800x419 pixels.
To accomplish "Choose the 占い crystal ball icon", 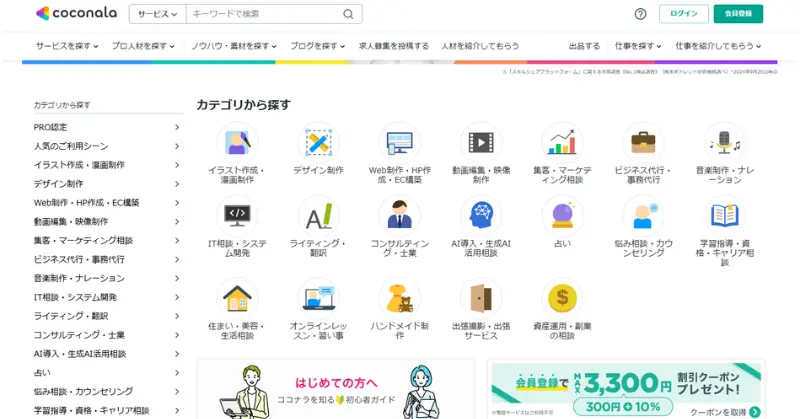I will (x=562, y=216).
